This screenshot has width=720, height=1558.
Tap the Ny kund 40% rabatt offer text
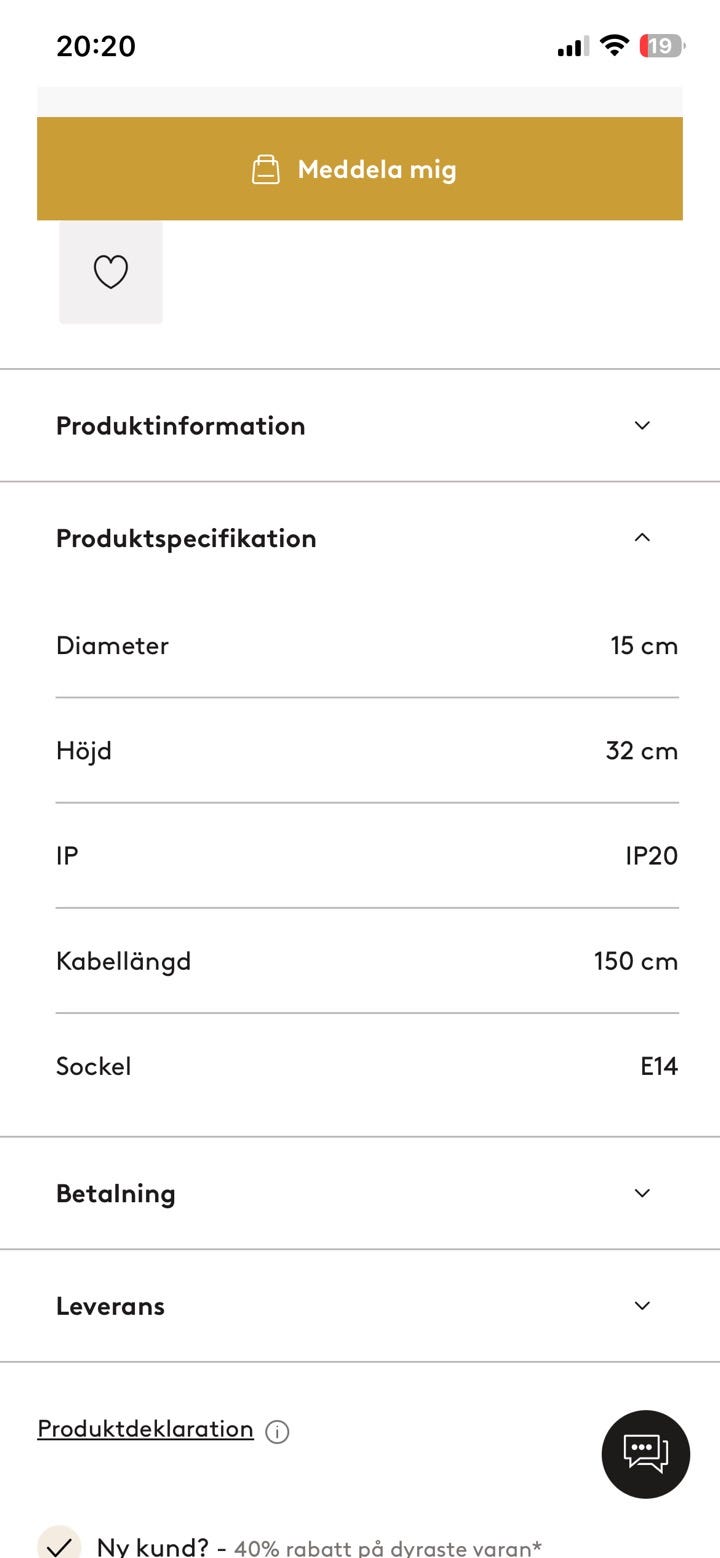pos(319,1547)
